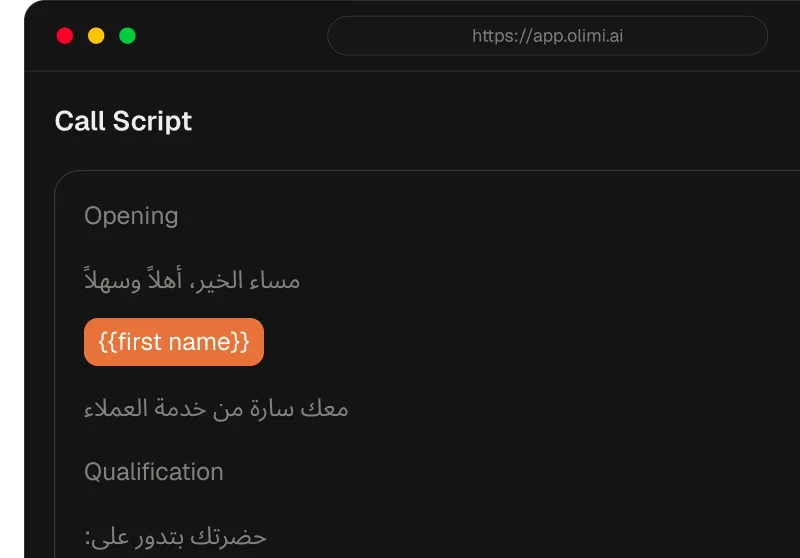Click the phrase أهلاً وسهلاً in greeting line
This screenshot has height=558, width=800.
[x=133, y=280]
